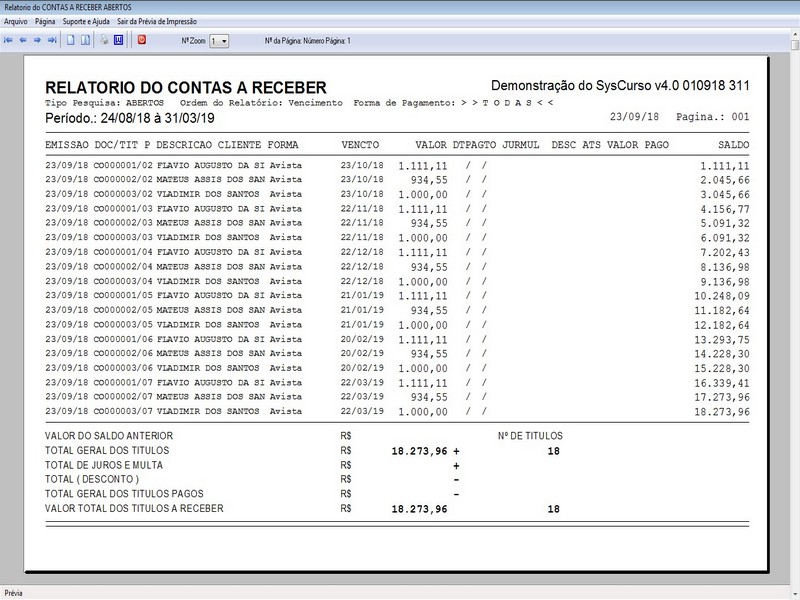Click the Pagina.: 001 label
This screenshot has width=800, height=600.
point(712,117)
